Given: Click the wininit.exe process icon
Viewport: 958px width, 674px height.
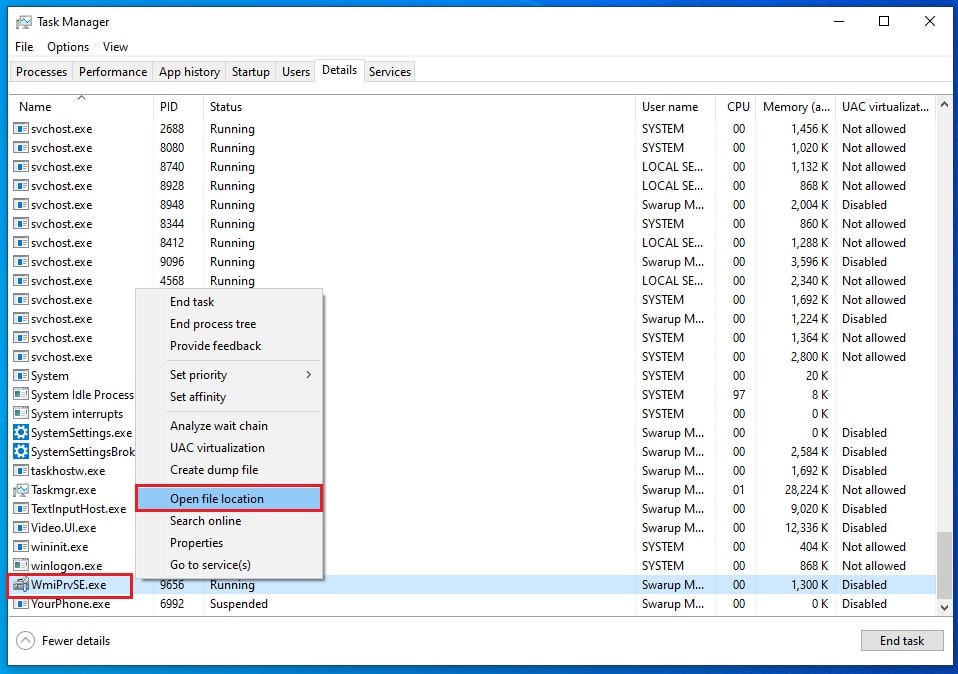Looking at the screenshot, I should [x=21, y=546].
